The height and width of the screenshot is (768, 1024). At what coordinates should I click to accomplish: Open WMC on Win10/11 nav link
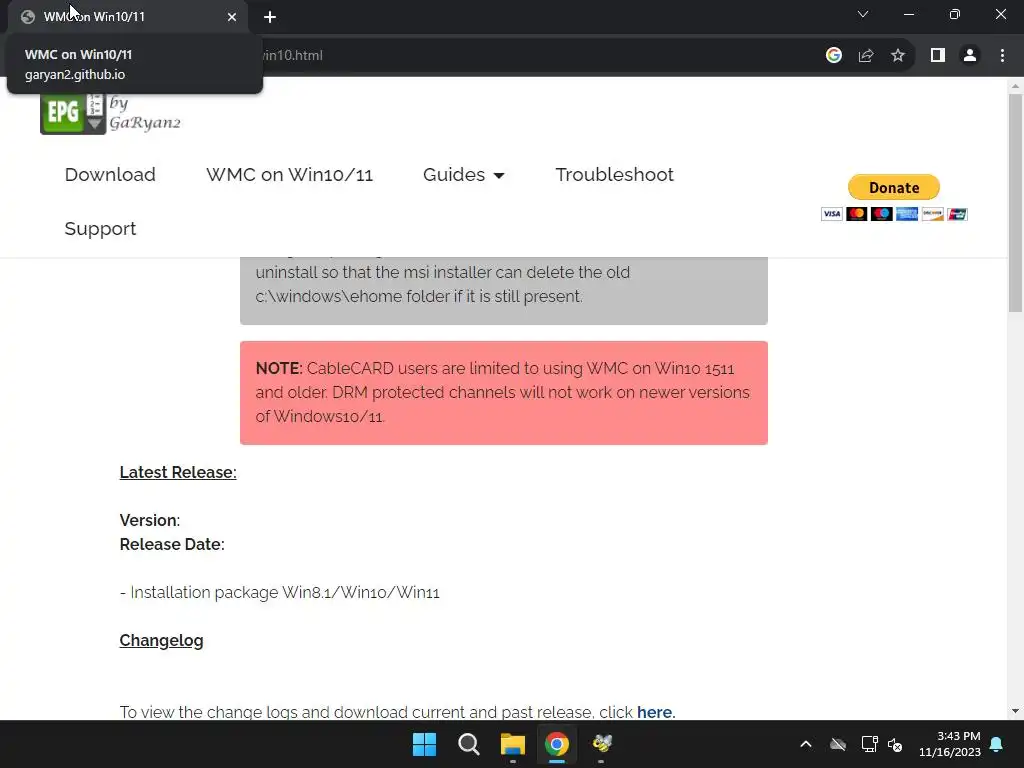pyautogui.click(x=289, y=174)
